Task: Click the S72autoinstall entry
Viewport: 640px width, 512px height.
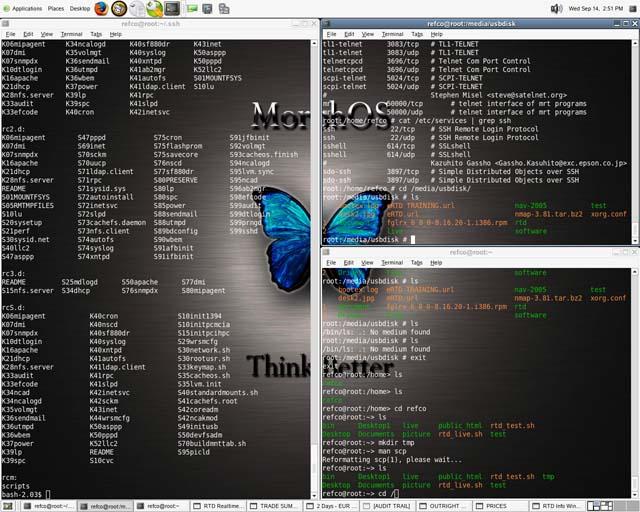Action: (x=105, y=197)
